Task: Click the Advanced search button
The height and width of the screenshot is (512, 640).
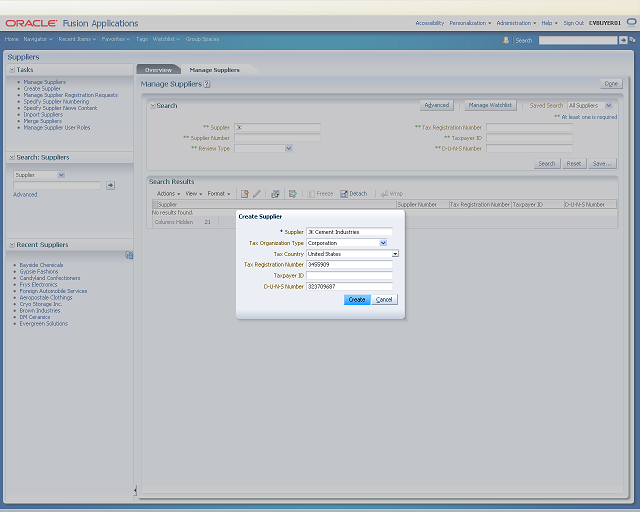Action: coord(437,105)
